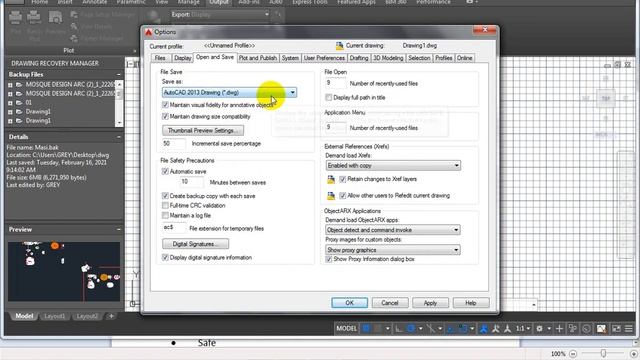
Task: Add a new layout with plus tab
Action: tap(111, 316)
